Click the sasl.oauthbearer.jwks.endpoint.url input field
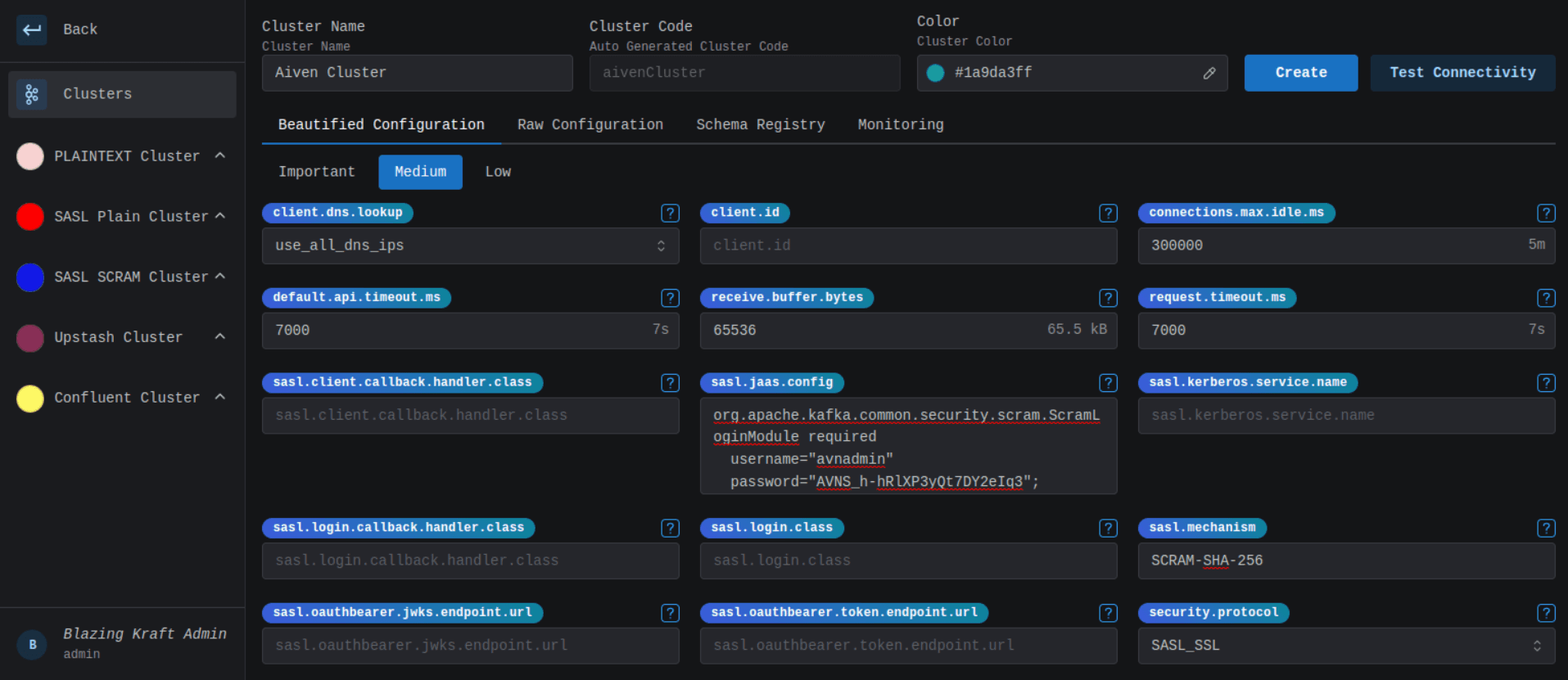1568x680 pixels. (x=471, y=646)
